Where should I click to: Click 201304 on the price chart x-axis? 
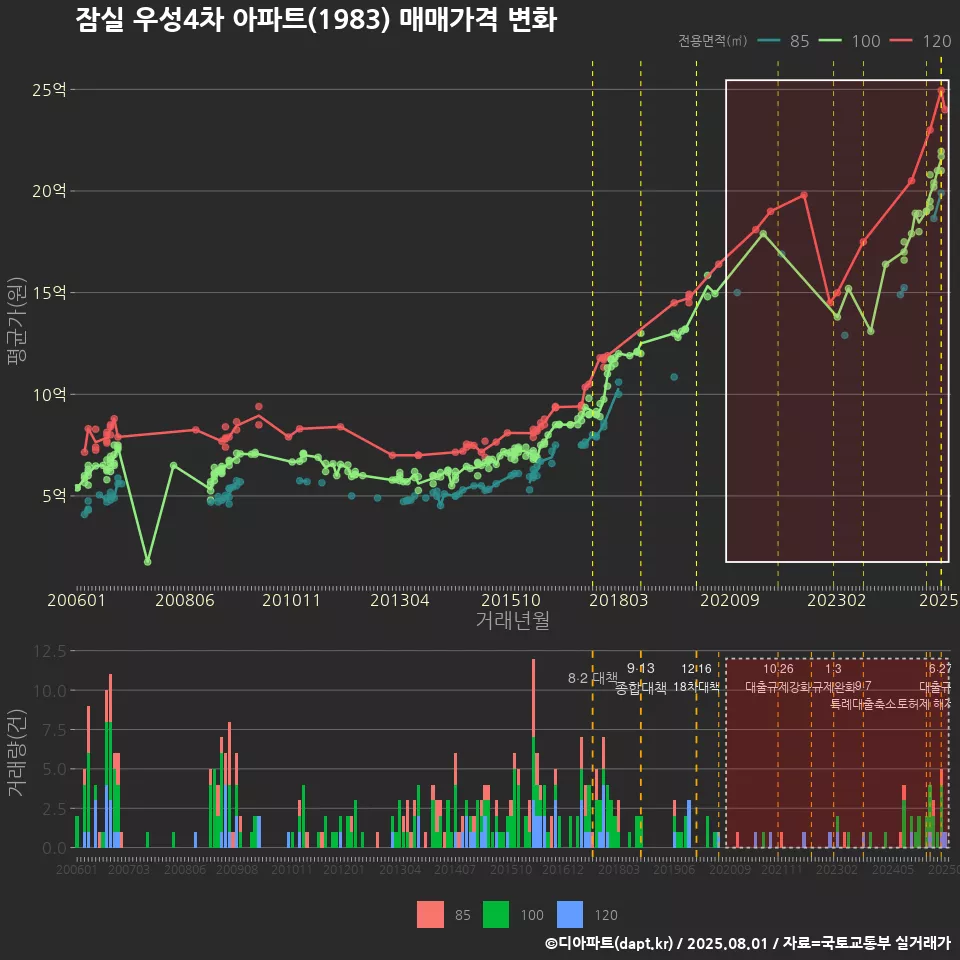point(399,600)
